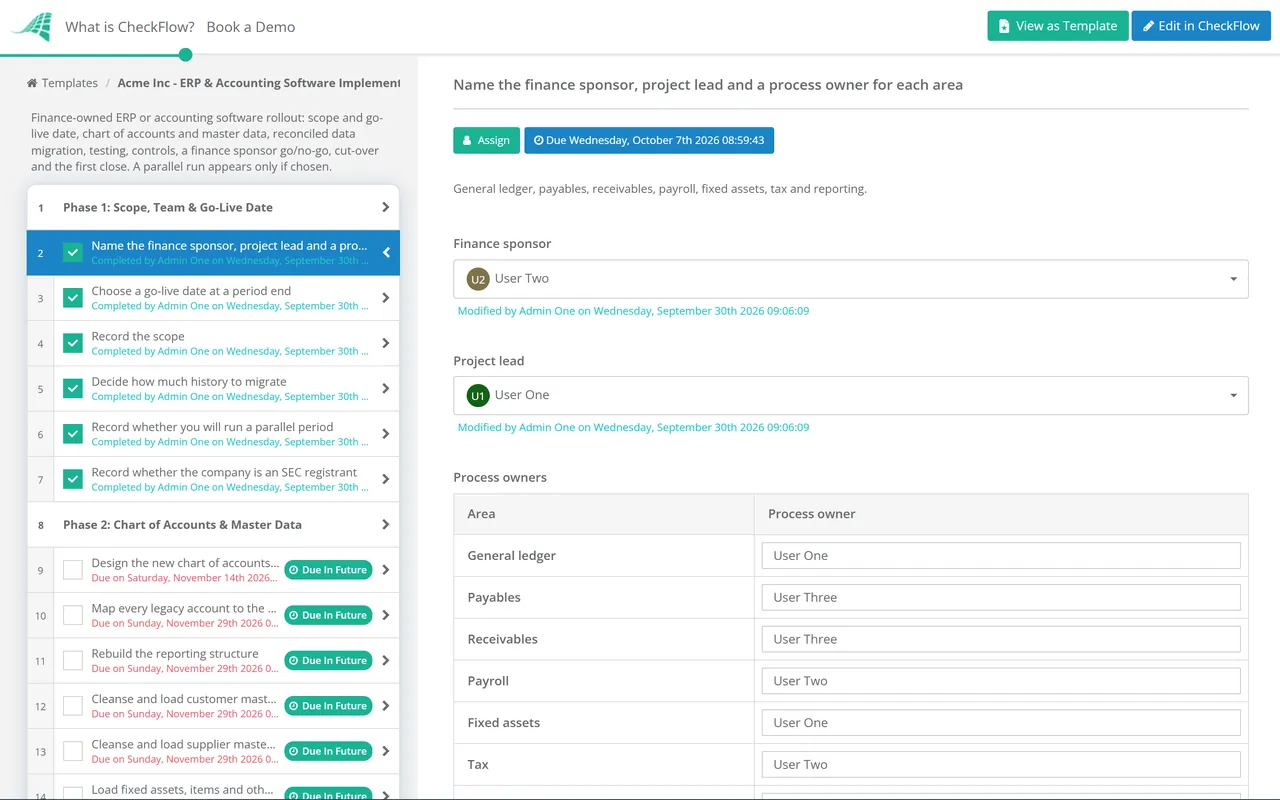Click Due In Future badge on step 9
Image resolution: width=1280 pixels, height=800 pixels.
coord(328,570)
